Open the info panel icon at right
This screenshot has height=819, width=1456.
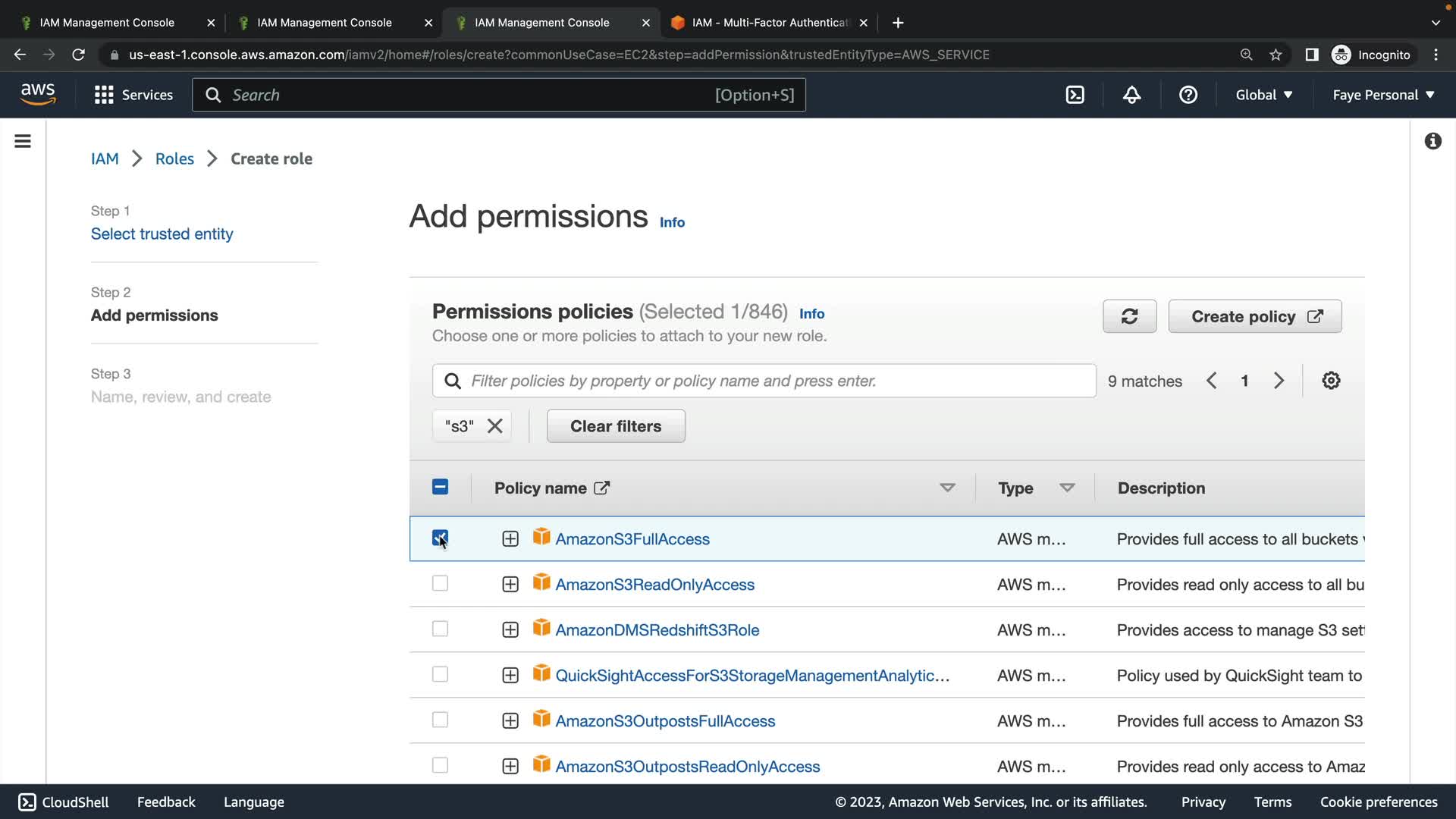1432,141
